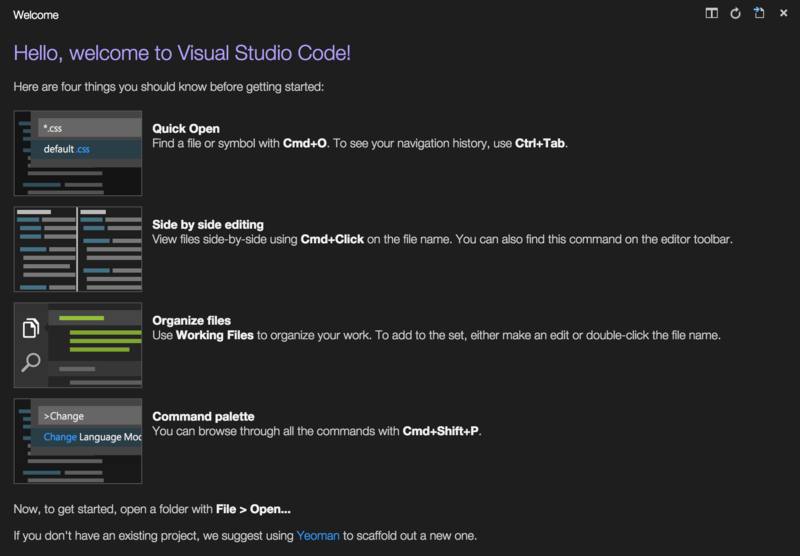This screenshot has width=800, height=556.
Task: Click the Organize files thumbnail
Action: (78, 345)
